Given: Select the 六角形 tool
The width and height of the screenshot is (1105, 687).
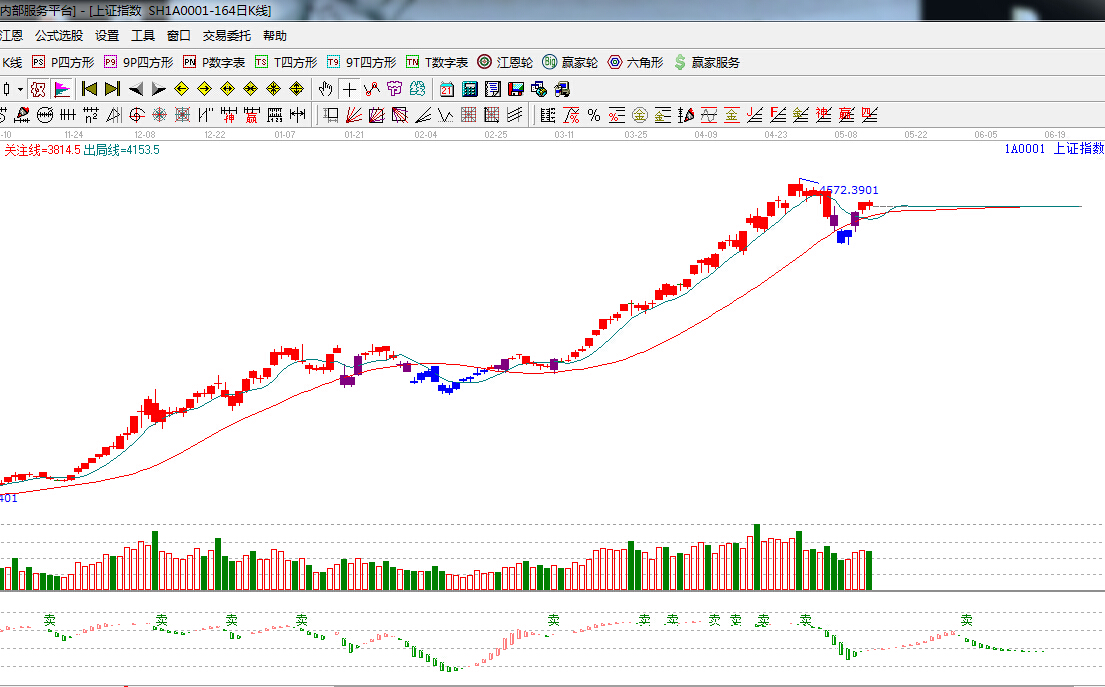Looking at the screenshot, I should coord(636,62).
